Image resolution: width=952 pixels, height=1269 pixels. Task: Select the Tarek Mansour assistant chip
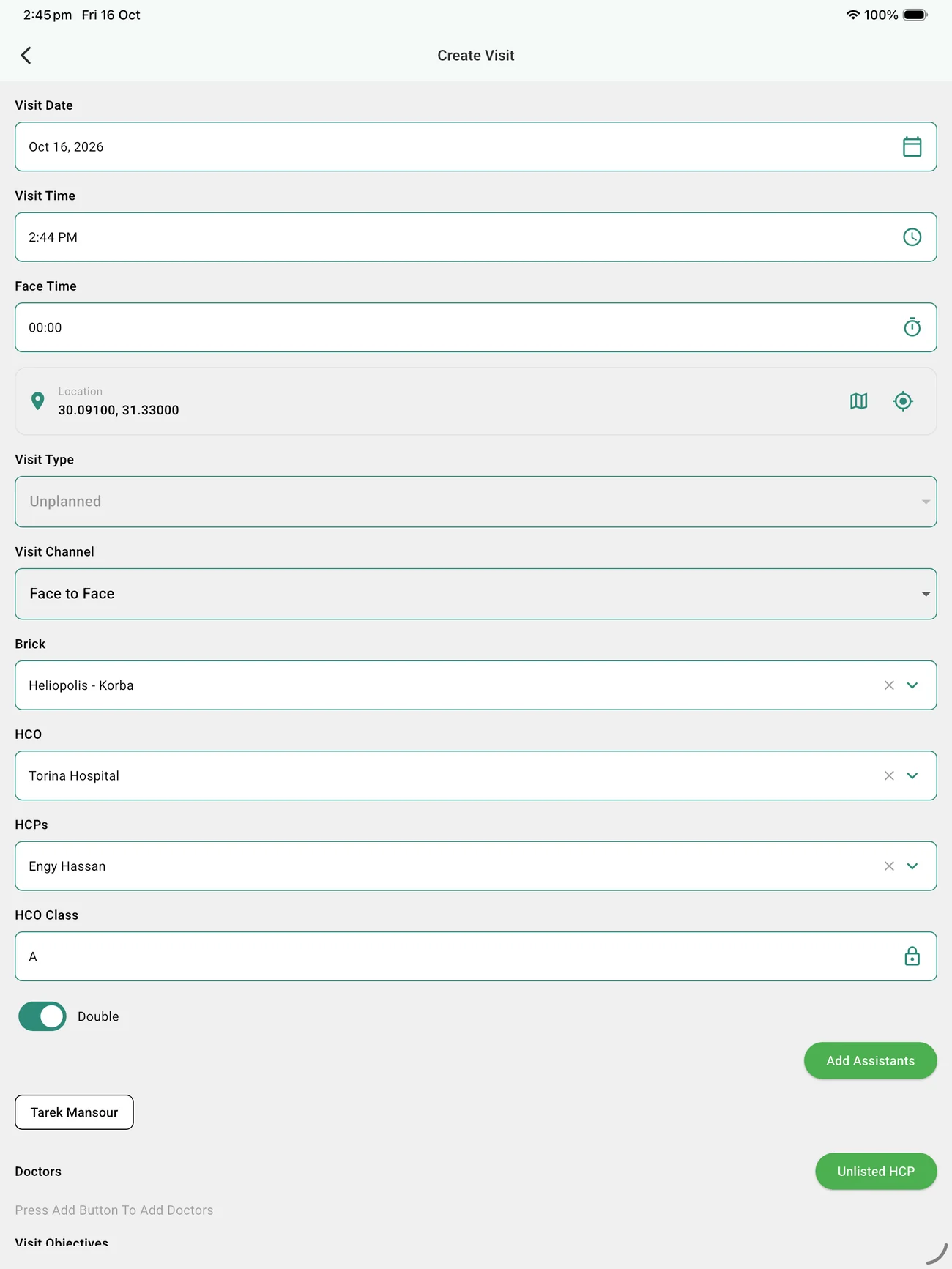[74, 1112]
